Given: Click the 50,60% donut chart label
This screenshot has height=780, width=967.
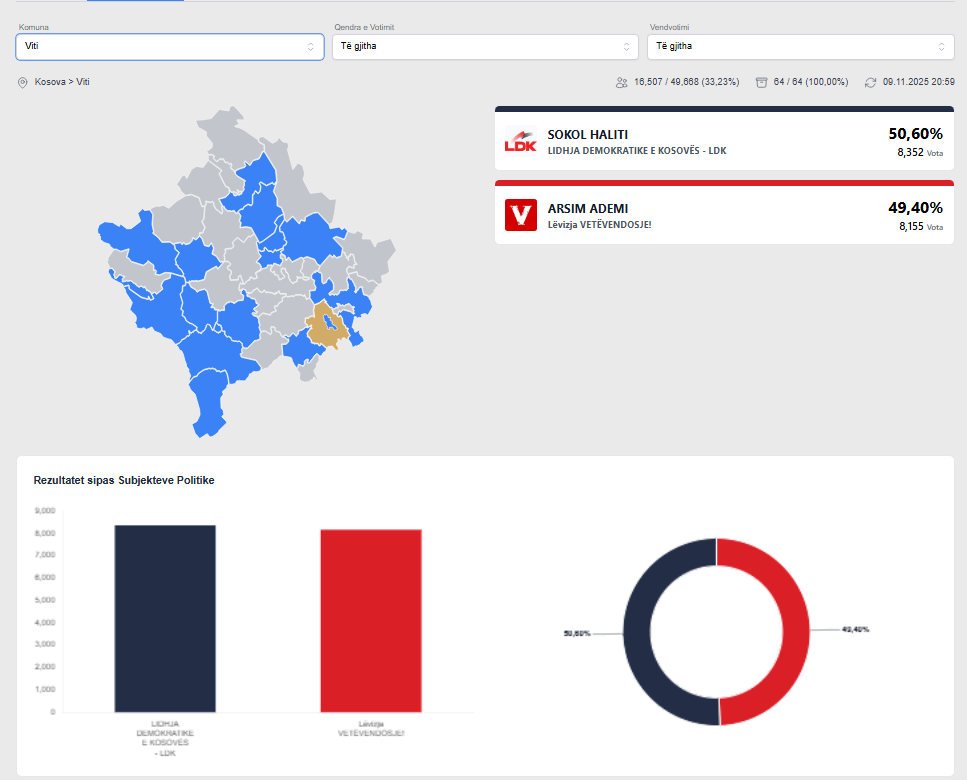Looking at the screenshot, I should [577, 634].
